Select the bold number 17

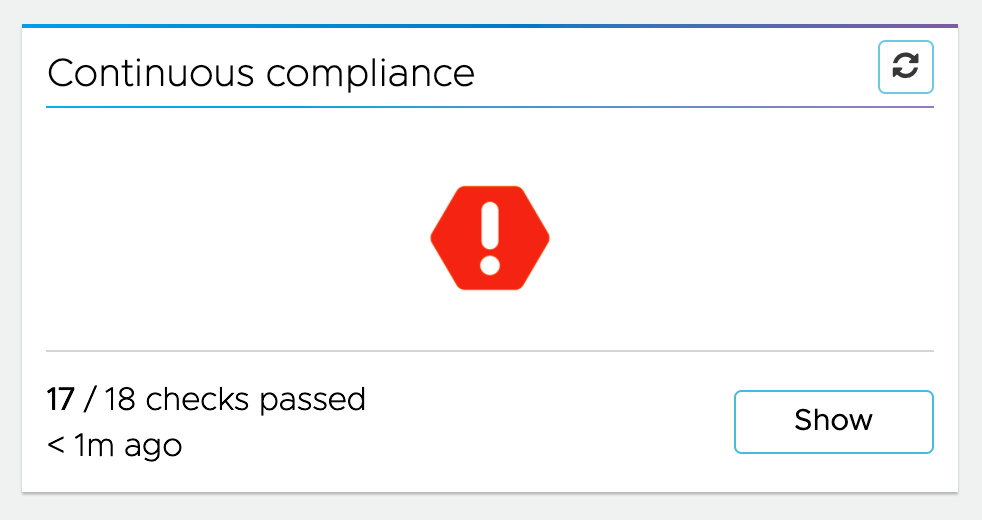click(61, 400)
